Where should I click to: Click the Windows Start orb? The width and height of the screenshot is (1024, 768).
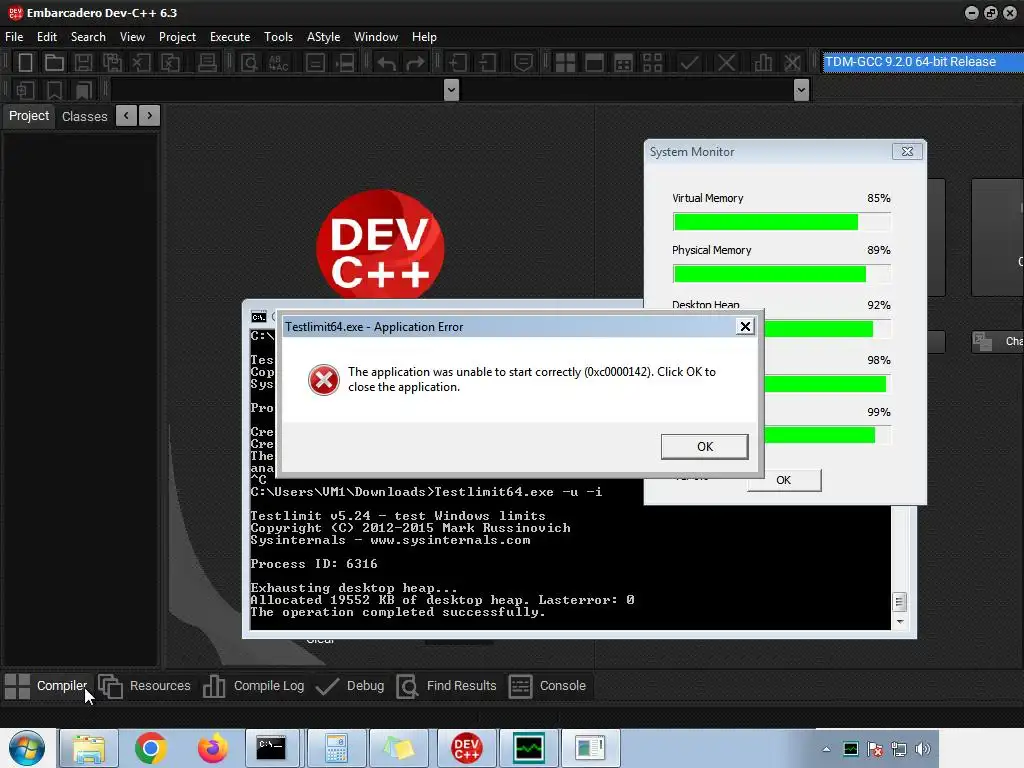coord(26,748)
